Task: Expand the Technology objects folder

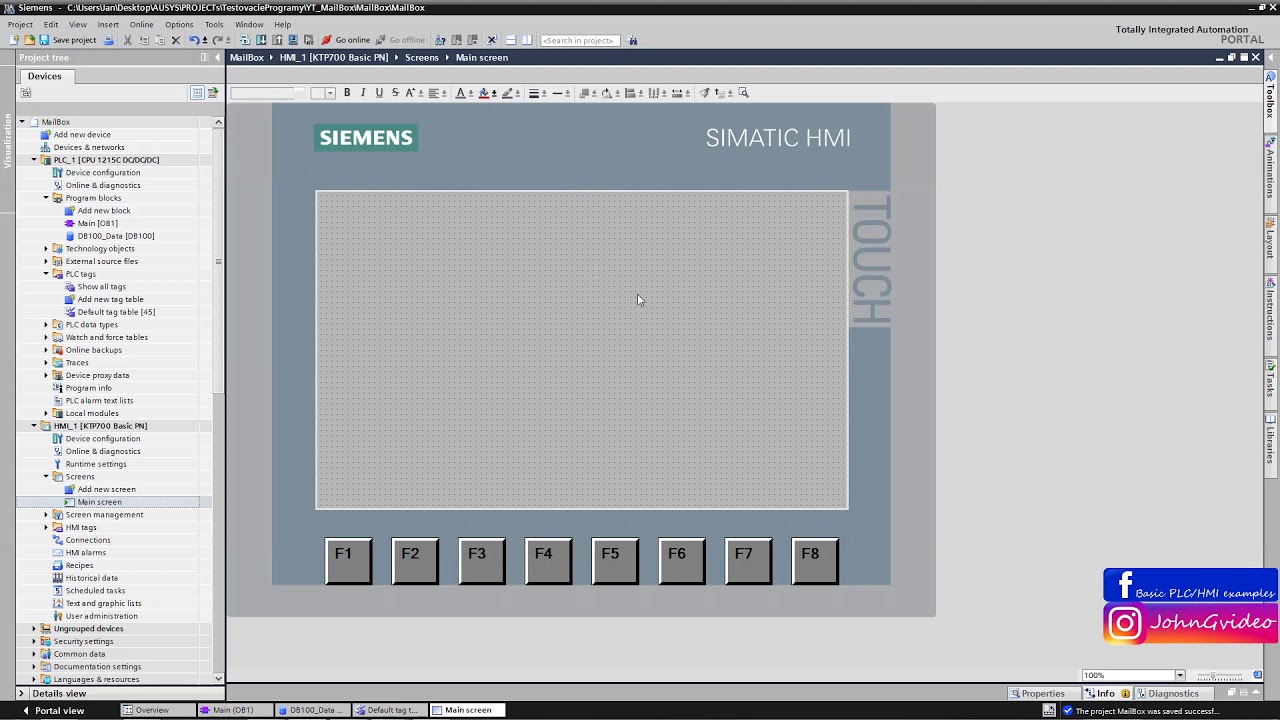Action: pos(45,249)
